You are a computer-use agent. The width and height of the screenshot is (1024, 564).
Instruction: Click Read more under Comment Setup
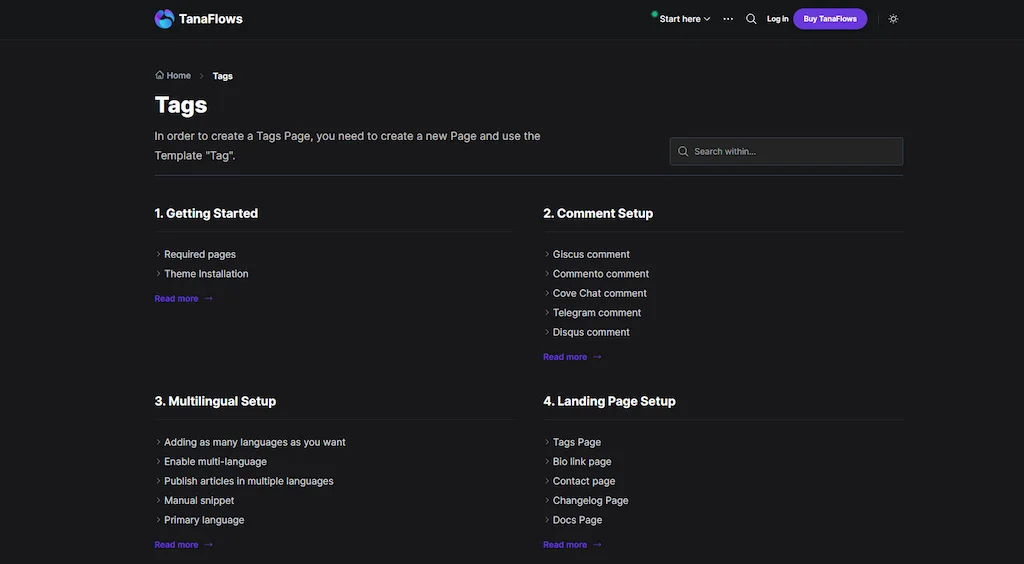pyautogui.click(x=572, y=357)
